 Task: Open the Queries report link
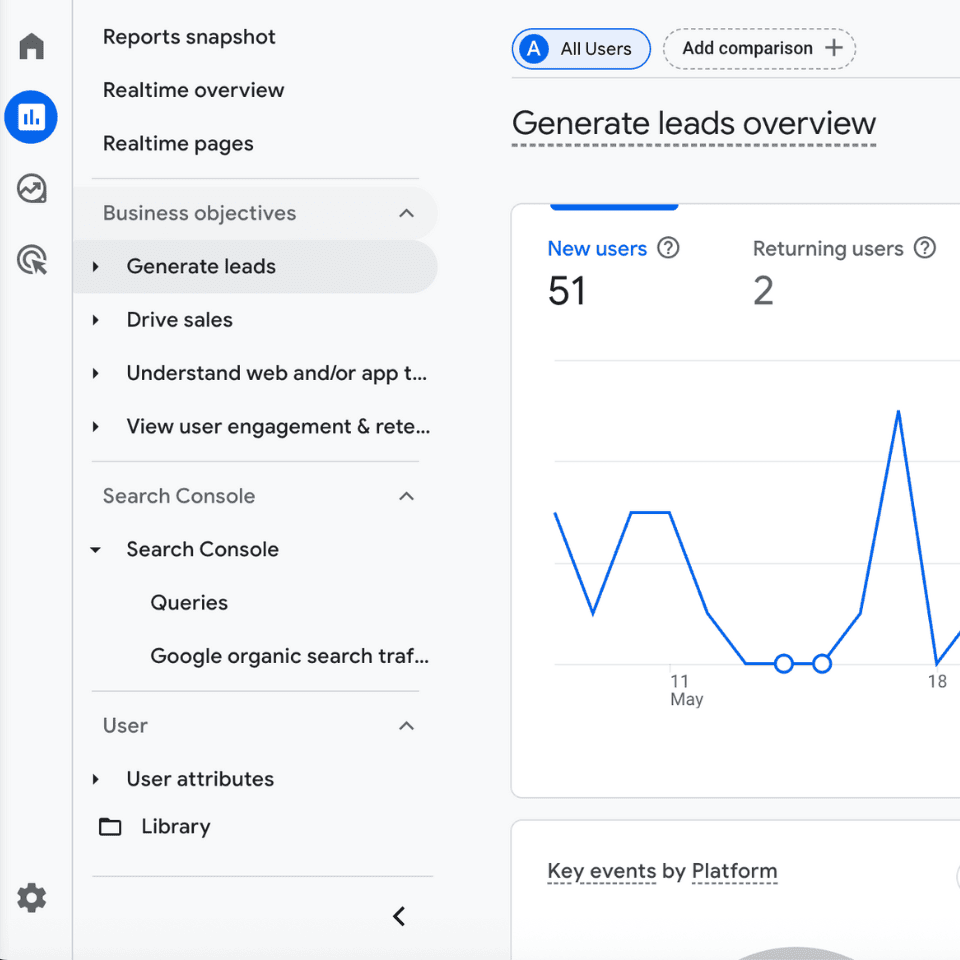tap(189, 603)
